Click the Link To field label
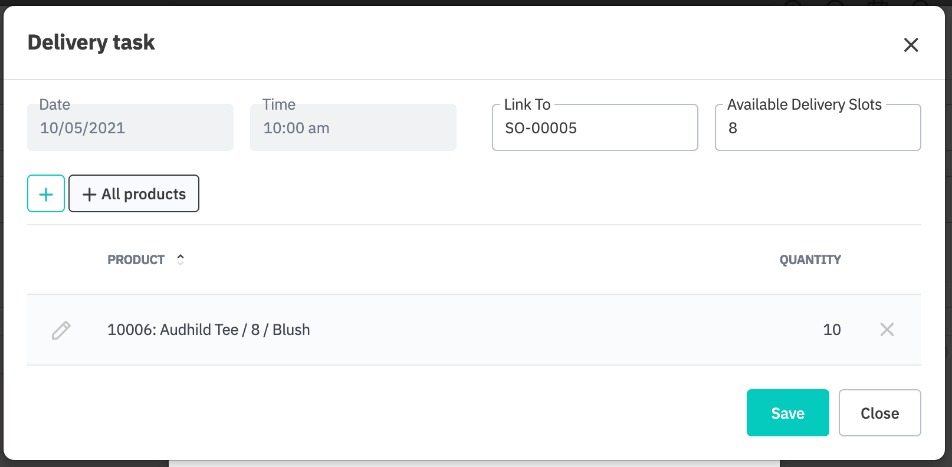The height and width of the screenshot is (467, 952). point(527,104)
